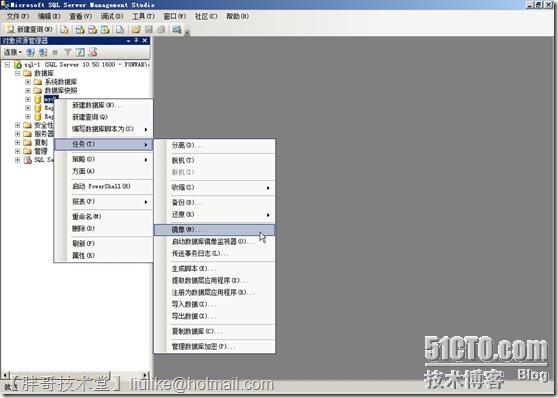Open the 编辑 menu
Viewport: 558px width, 398px height.
click(x=49, y=16)
